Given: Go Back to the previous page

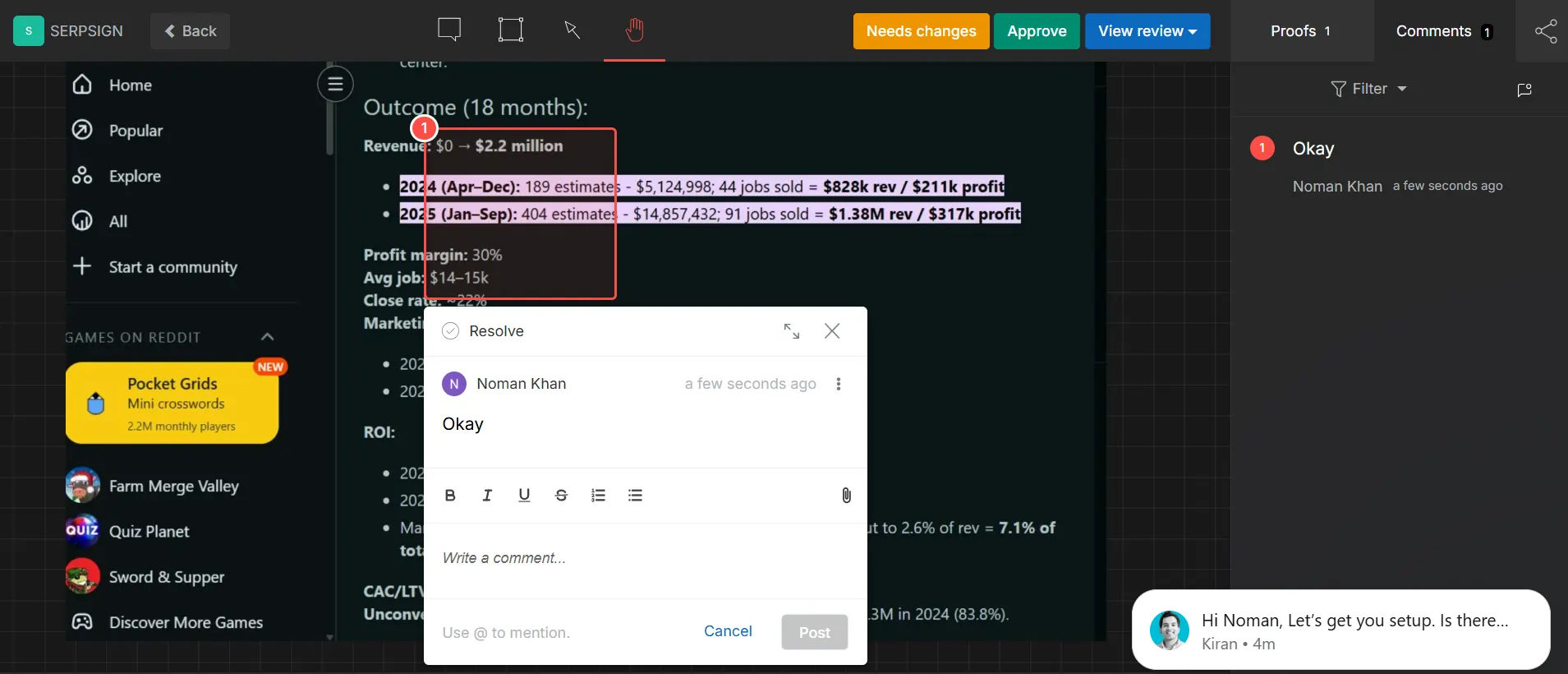Looking at the screenshot, I should [190, 31].
